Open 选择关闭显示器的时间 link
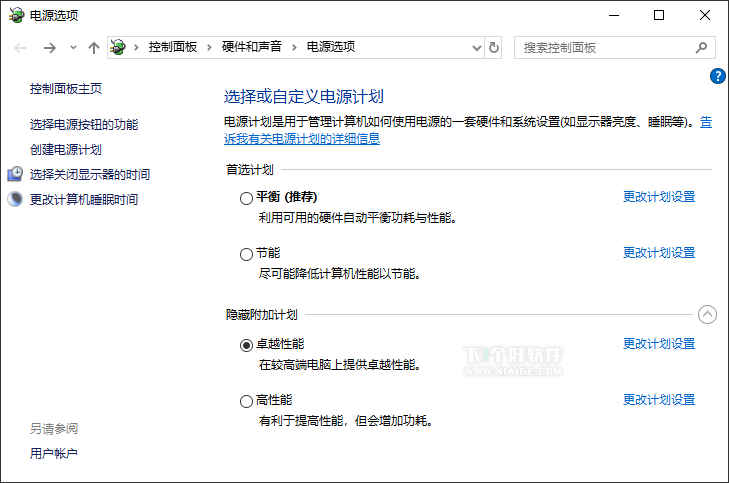This screenshot has width=729, height=483. click(x=90, y=174)
